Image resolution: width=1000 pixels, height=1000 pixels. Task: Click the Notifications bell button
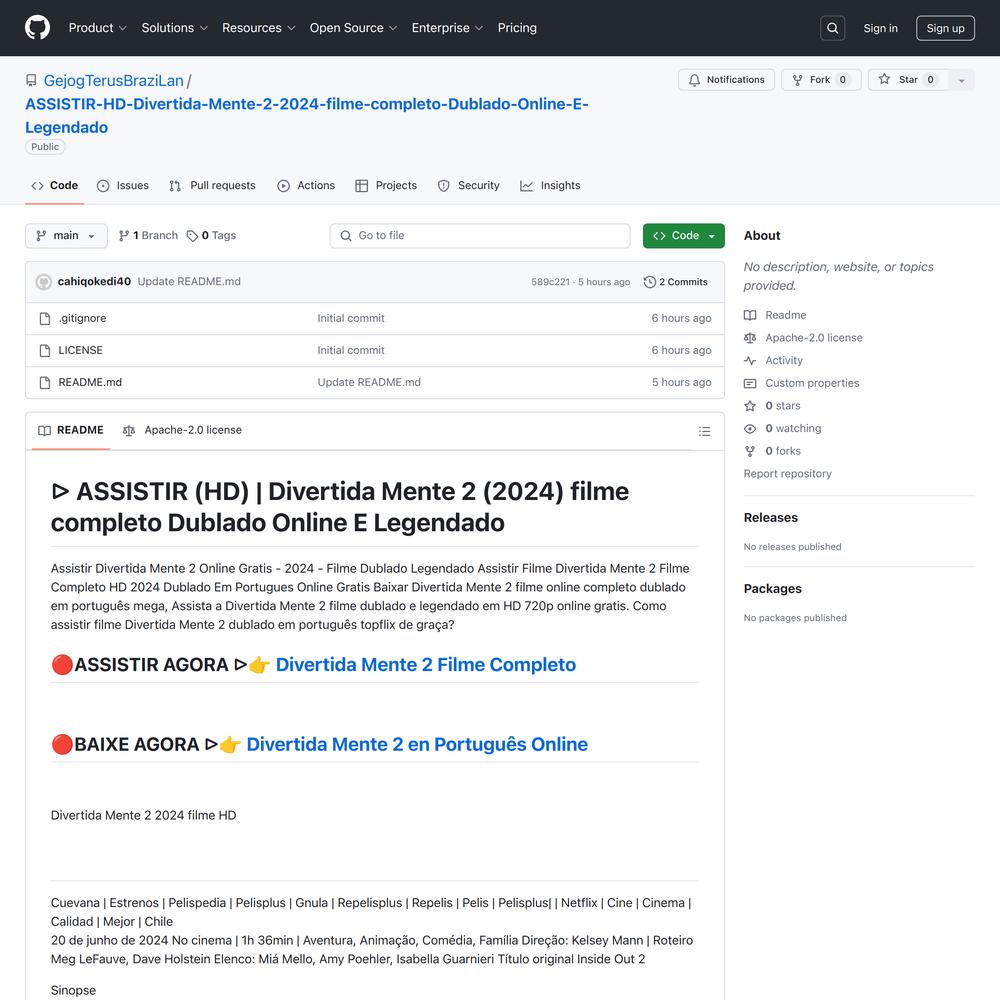(726, 80)
